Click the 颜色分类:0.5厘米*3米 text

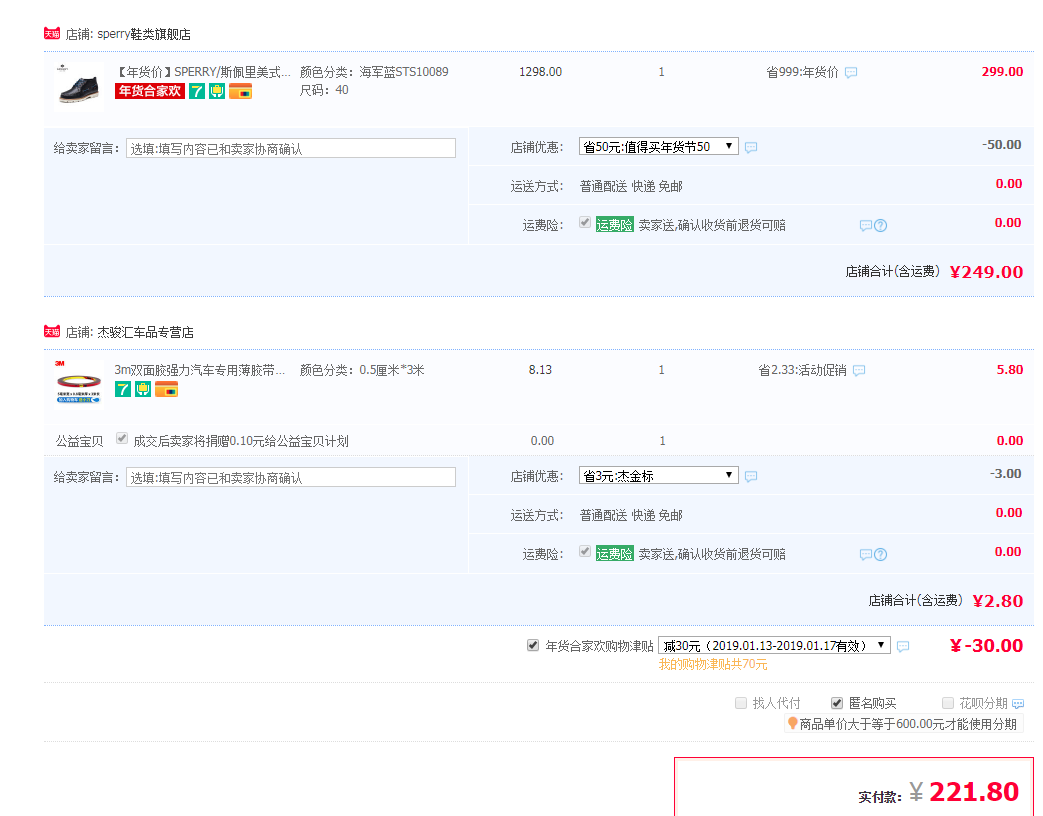pyautogui.click(x=362, y=370)
